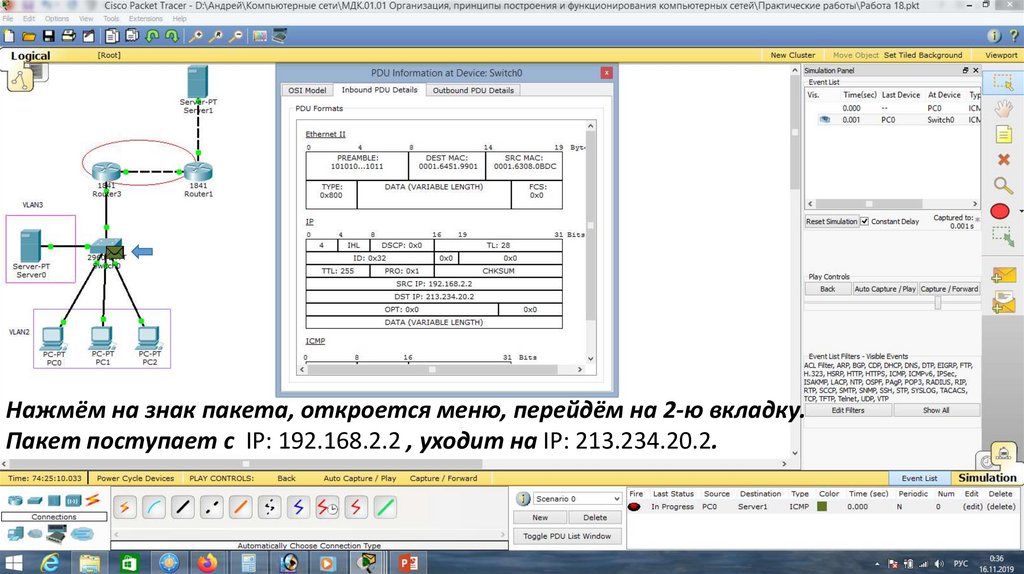Switch to the OSI Model tab
The image size is (1024, 574).
[x=307, y=90]
